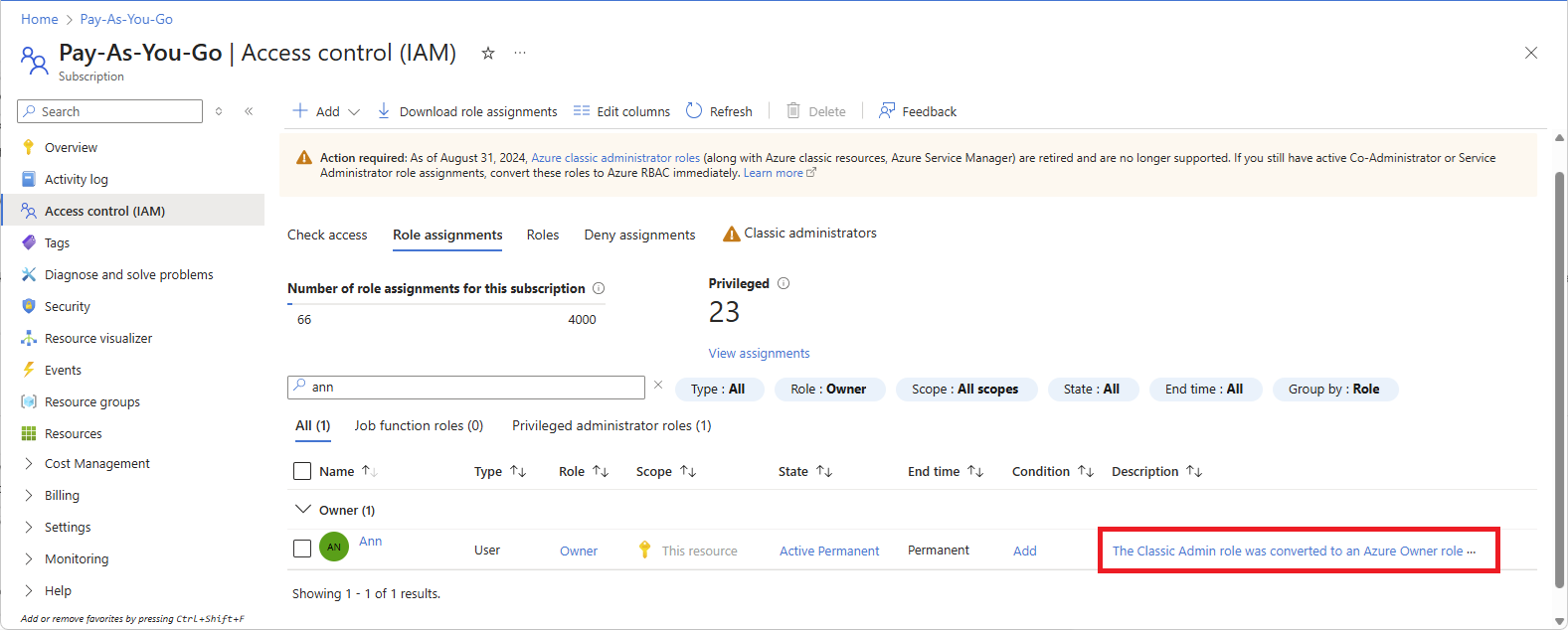1568x630 pixels.
Task: Open Resource groups in sidebar
Action: [x=92, y=401]
